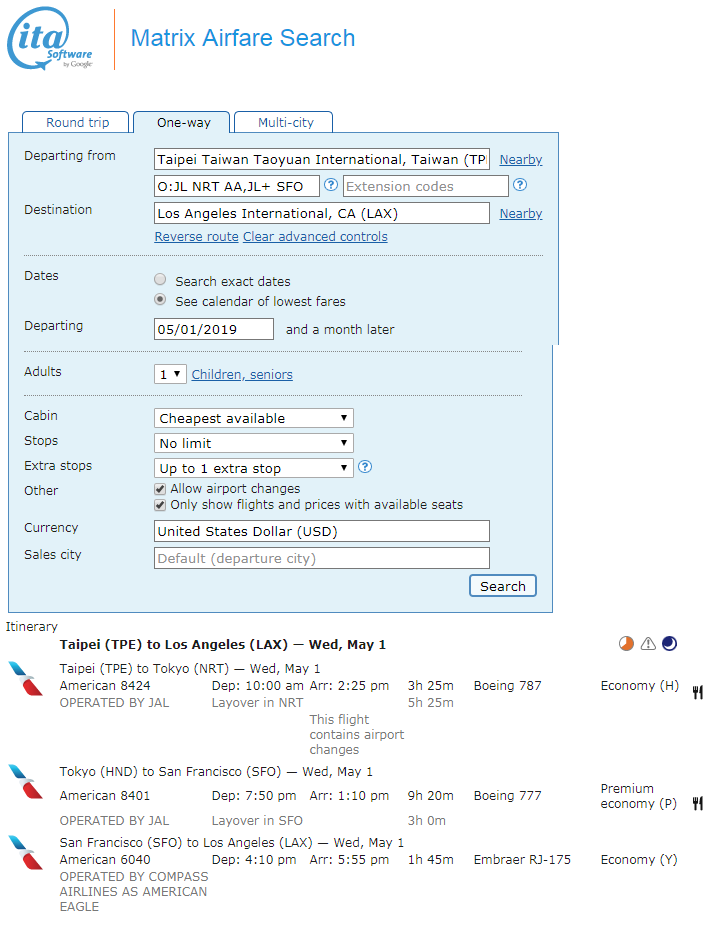713x925 pixels.
Task: Click 'OPERATED BY COMPASS AIRLINES' text
Action: [134, 891]
